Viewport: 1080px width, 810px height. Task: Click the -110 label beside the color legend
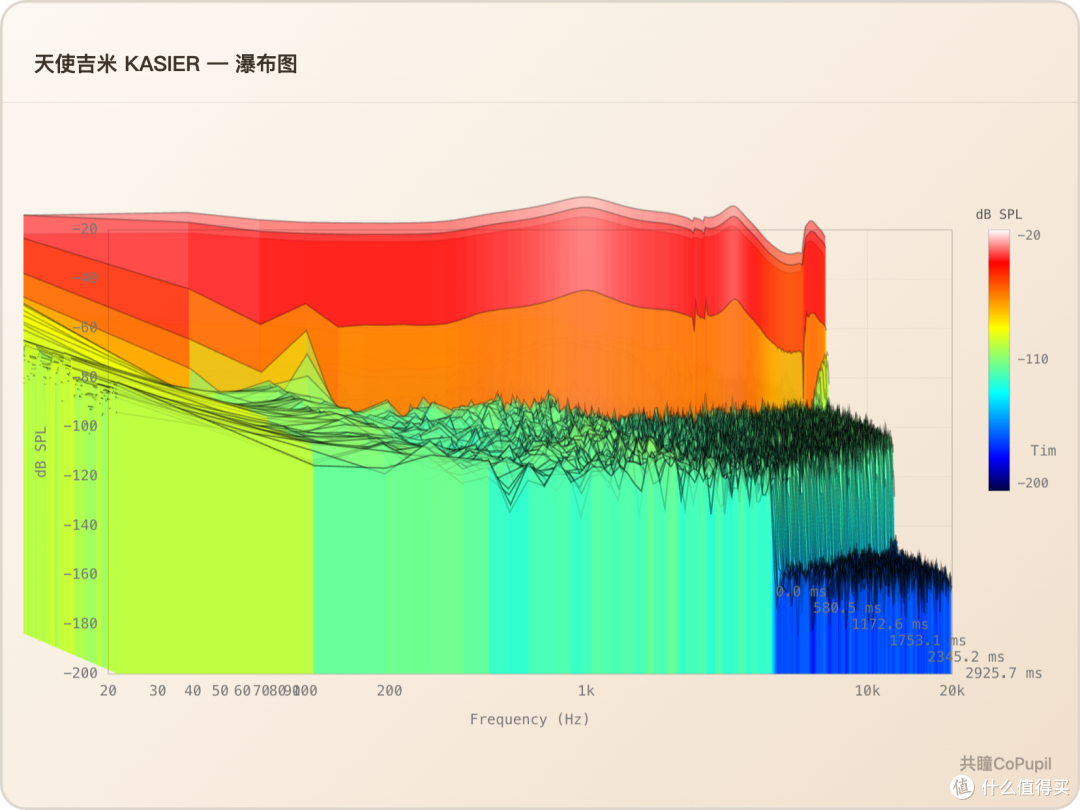(1032, 359)
